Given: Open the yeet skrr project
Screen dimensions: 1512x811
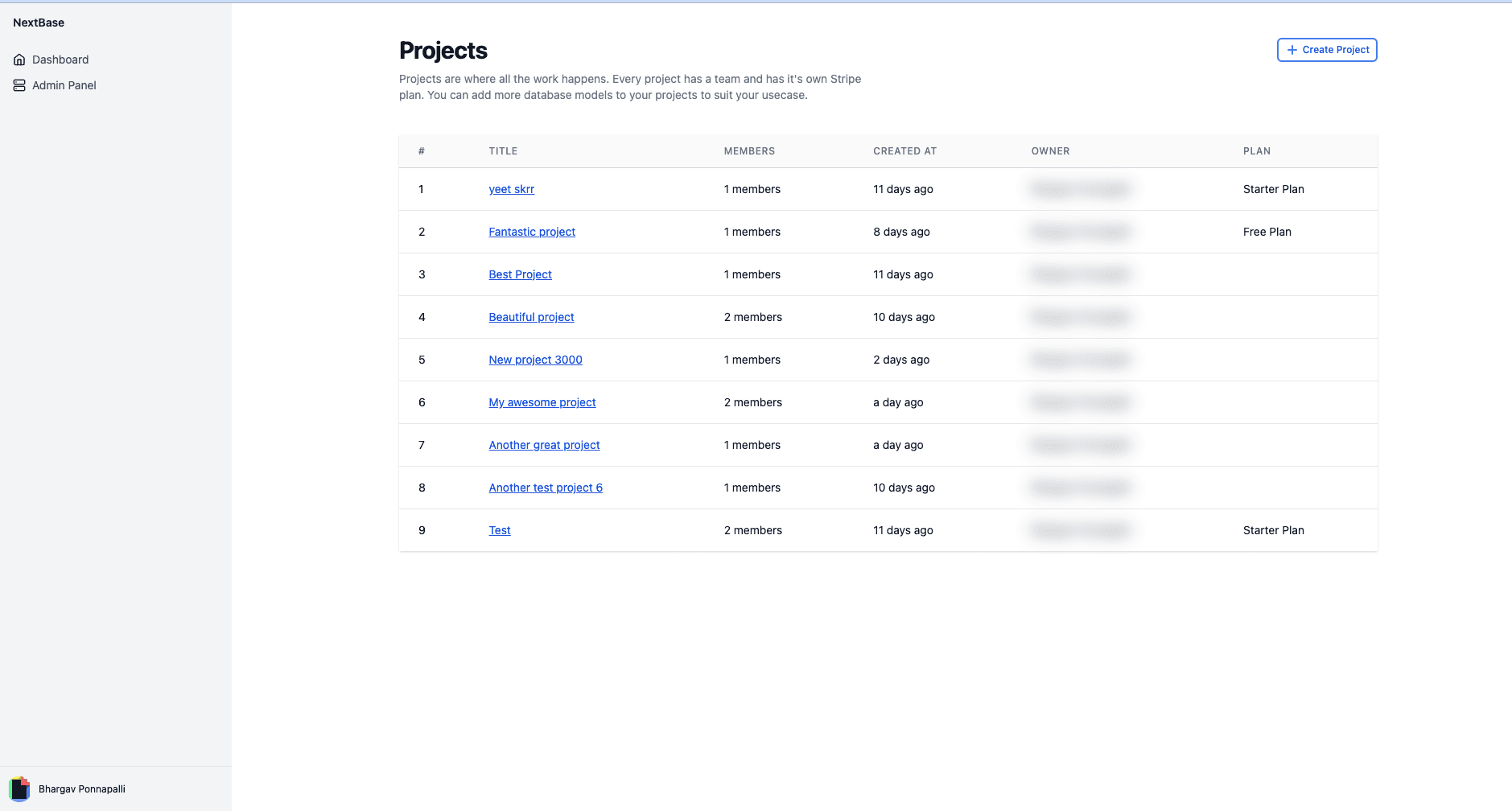Looking at the screenshot, I should tap(512, 189).
